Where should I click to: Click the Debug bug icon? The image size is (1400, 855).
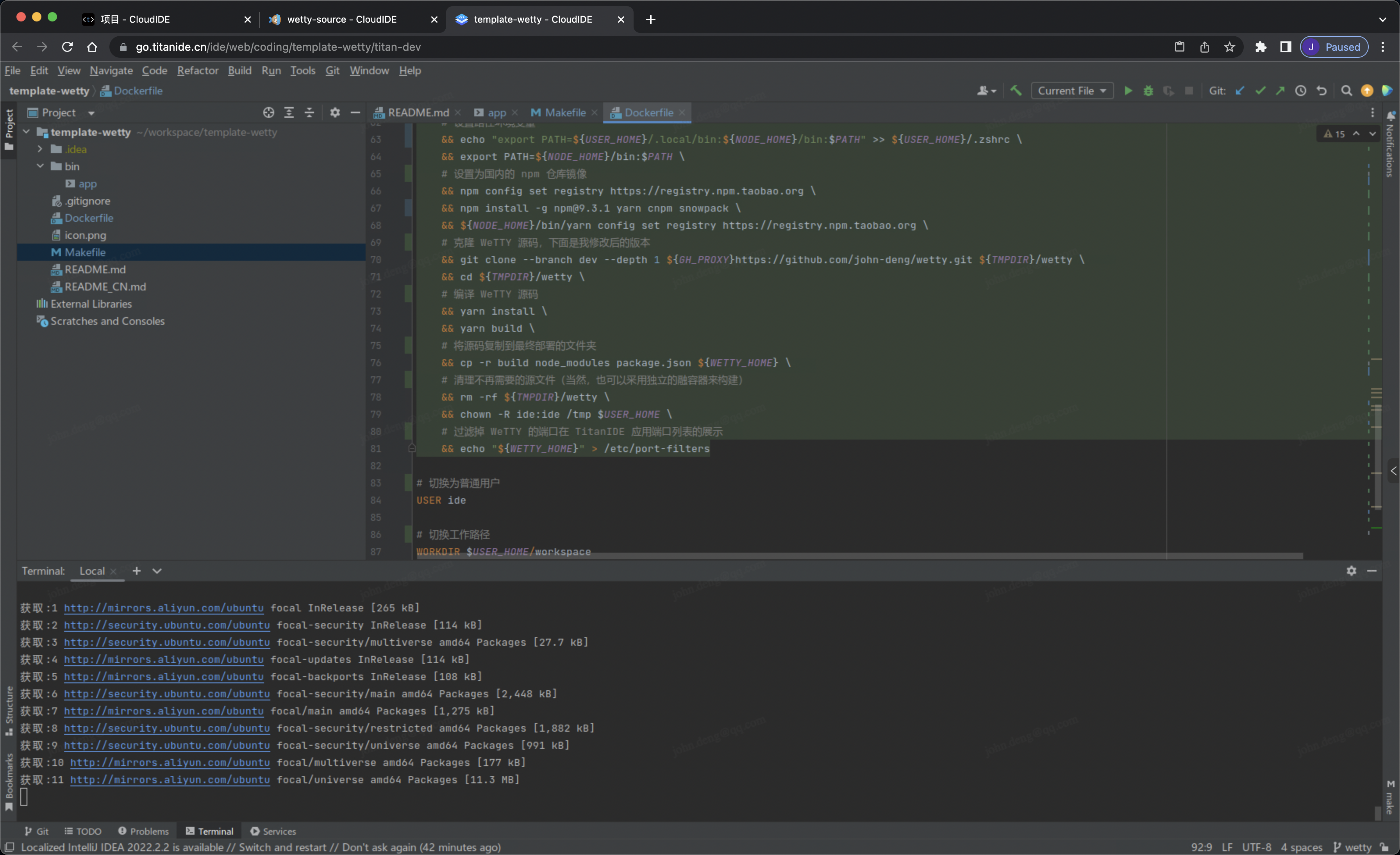coord(1148,91)
